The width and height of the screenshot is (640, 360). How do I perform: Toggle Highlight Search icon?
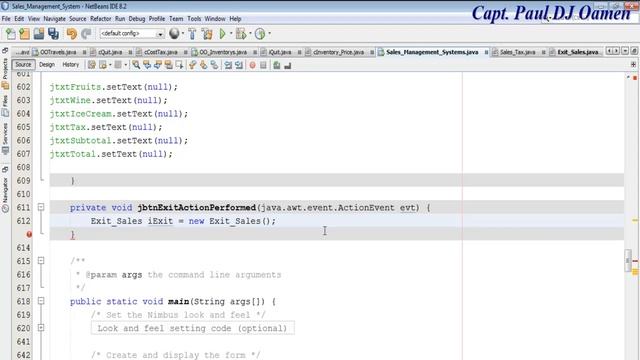[168, 65]
